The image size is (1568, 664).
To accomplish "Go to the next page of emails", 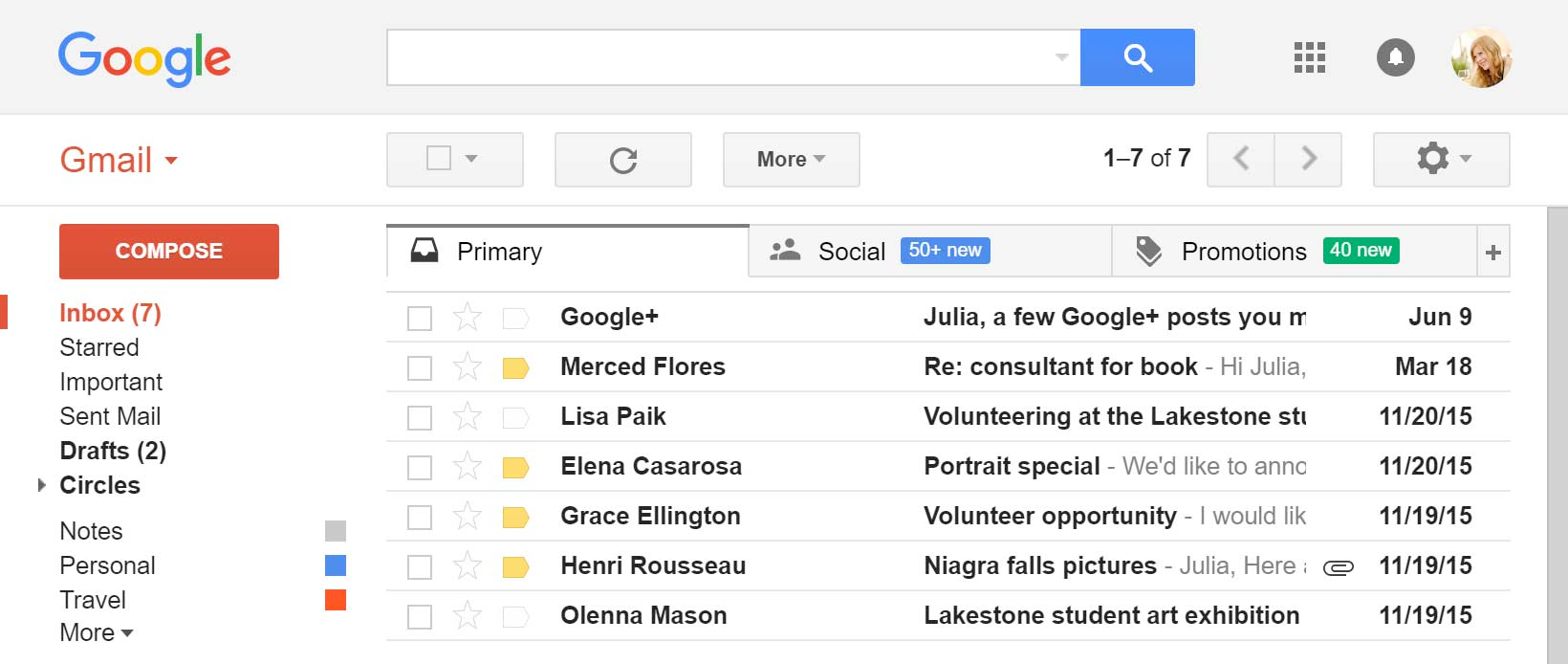I will click(x=1308, y=159).
